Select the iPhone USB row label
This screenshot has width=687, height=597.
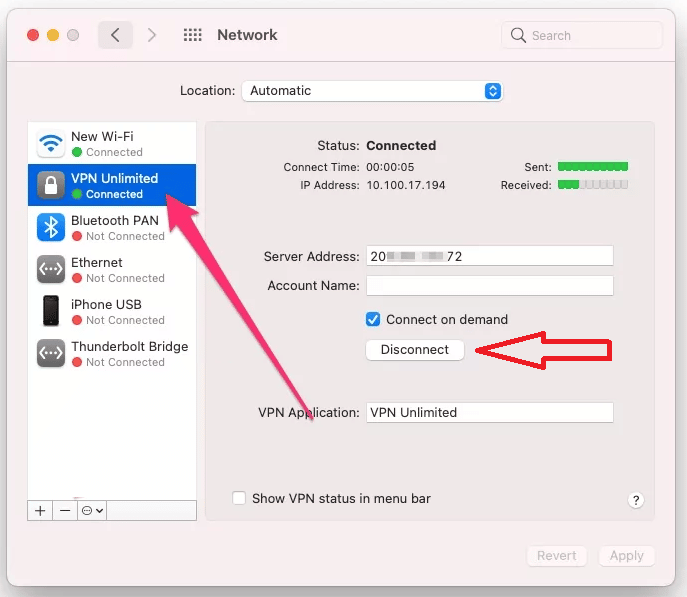tap(106, 304)
